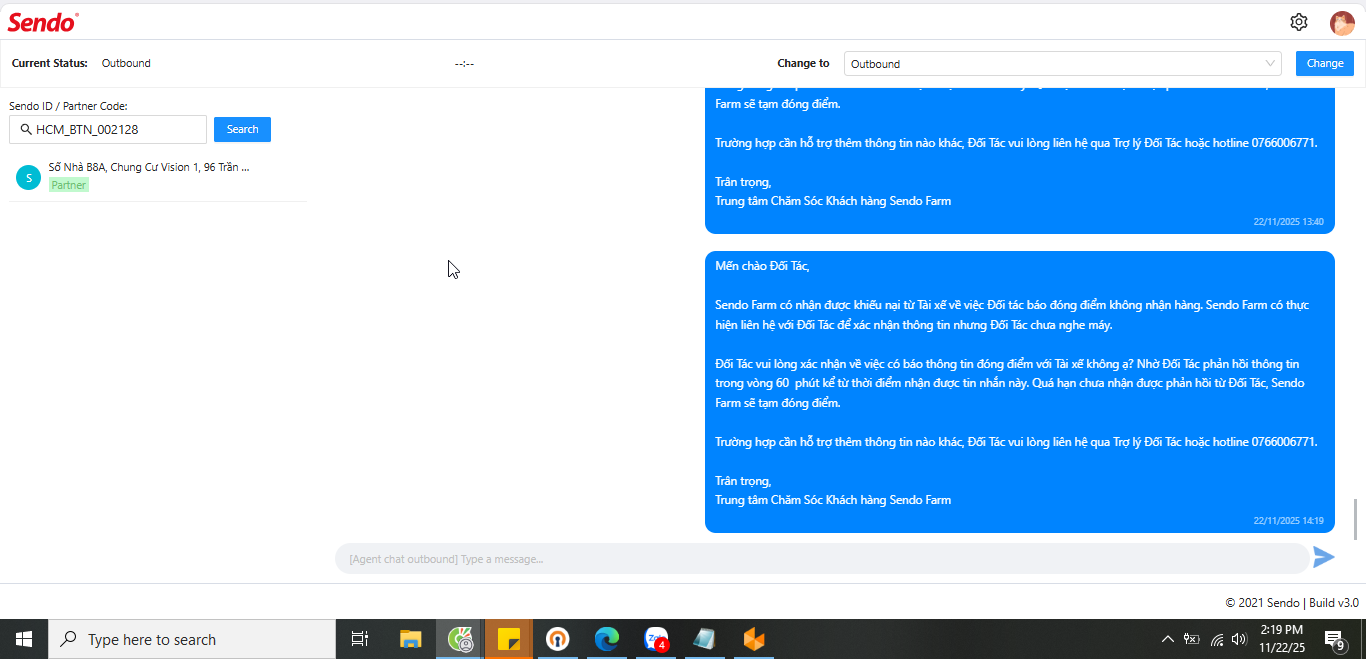Viewport: 1366px width, 659px height.
Task: Open the orange hexagon app on the taskbar
Action: click(x=754, y=639)
